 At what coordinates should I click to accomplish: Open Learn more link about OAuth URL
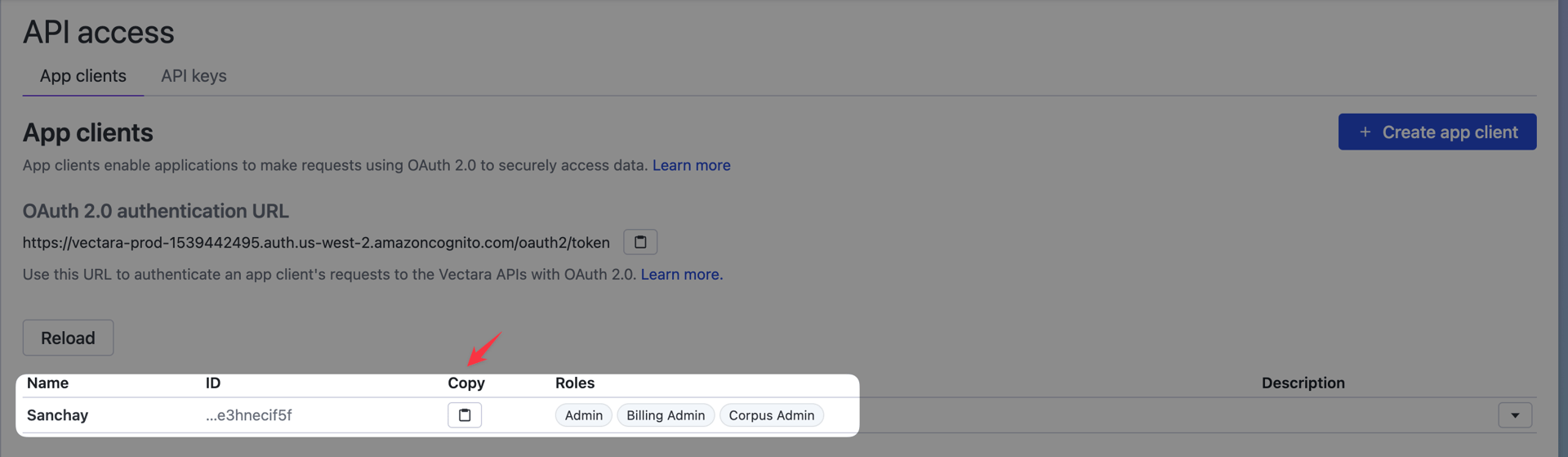(x=682, y=275)
